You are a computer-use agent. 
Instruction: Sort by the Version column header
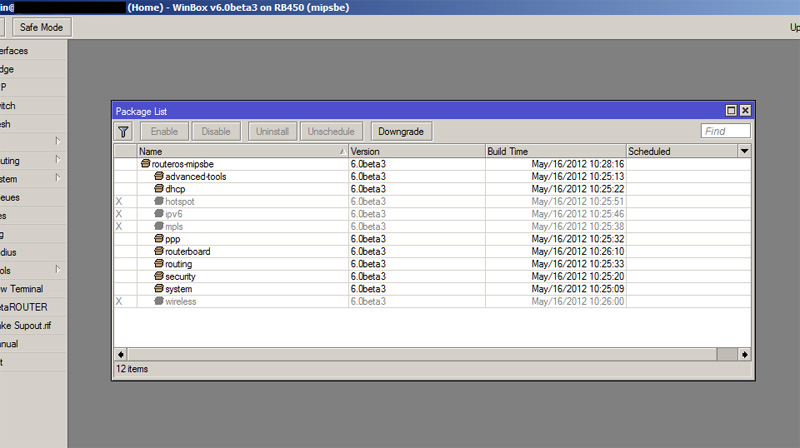coord(417,151)
